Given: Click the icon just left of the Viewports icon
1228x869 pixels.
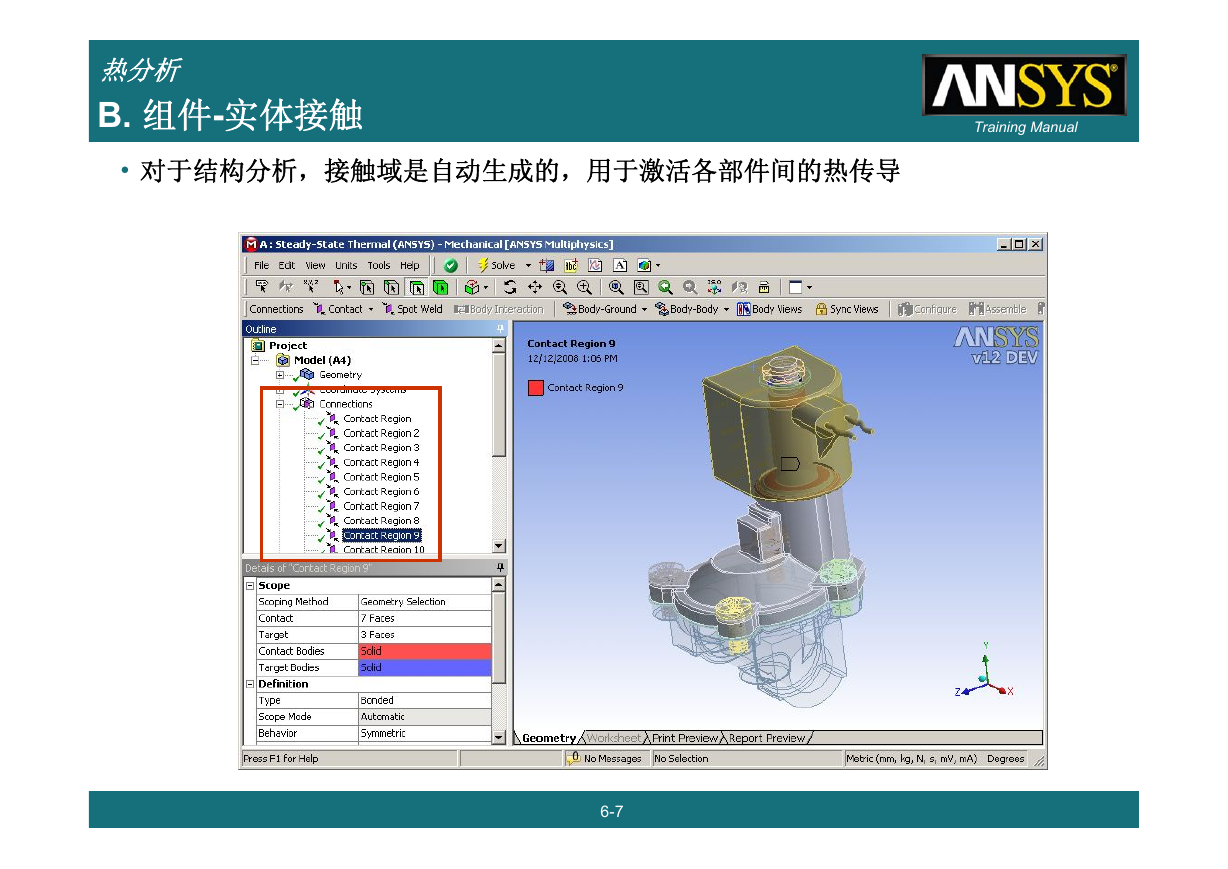Looking at the screenshot, I should coord(763,287).
